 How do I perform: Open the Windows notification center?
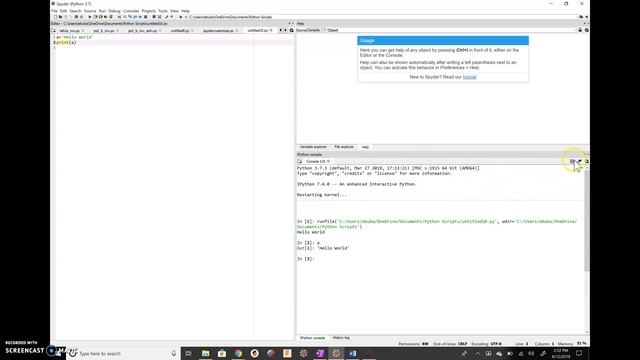[579, 353]
